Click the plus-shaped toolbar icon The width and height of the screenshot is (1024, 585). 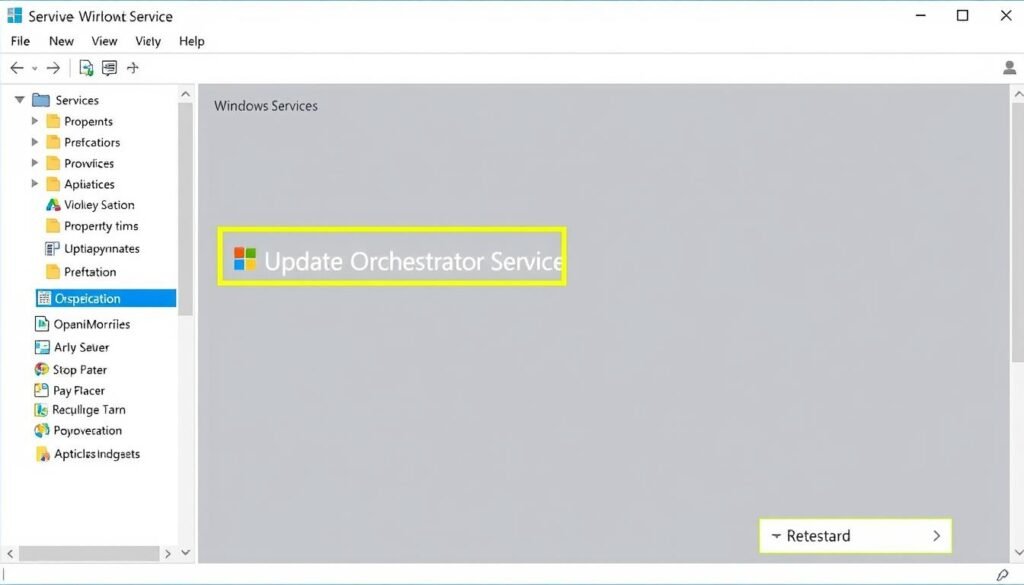point(133,68)
